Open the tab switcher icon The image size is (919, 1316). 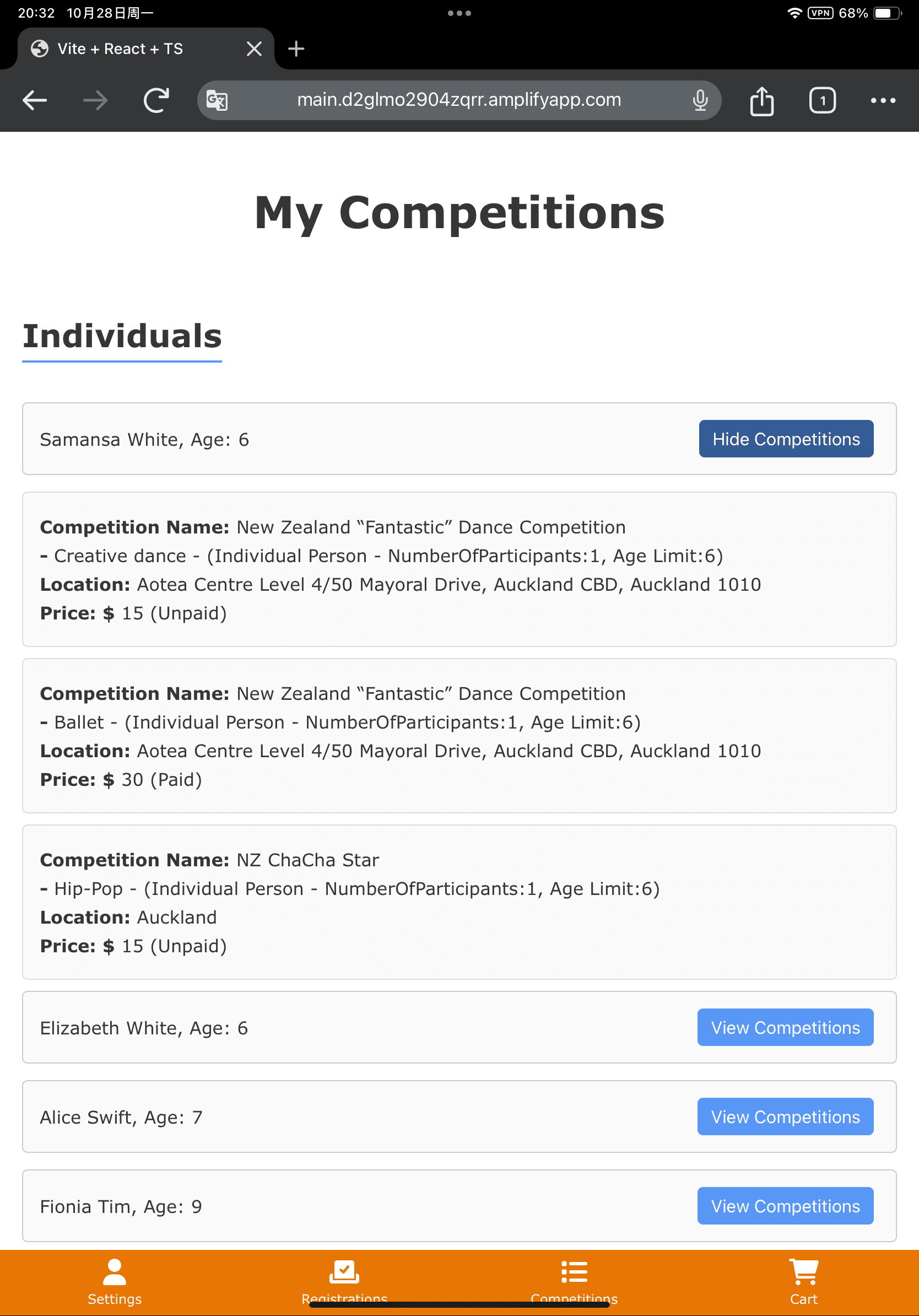[822, 100]
